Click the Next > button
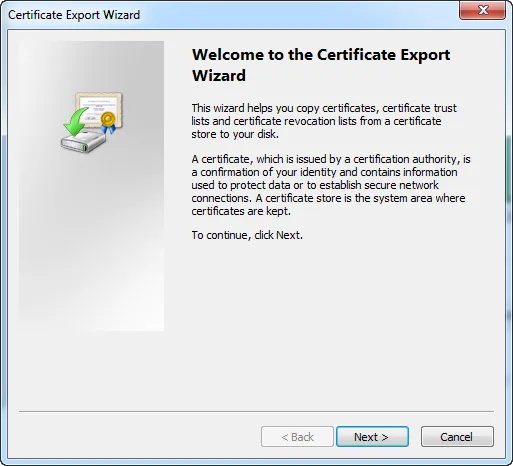513x466 pixels. pos(372,436)
